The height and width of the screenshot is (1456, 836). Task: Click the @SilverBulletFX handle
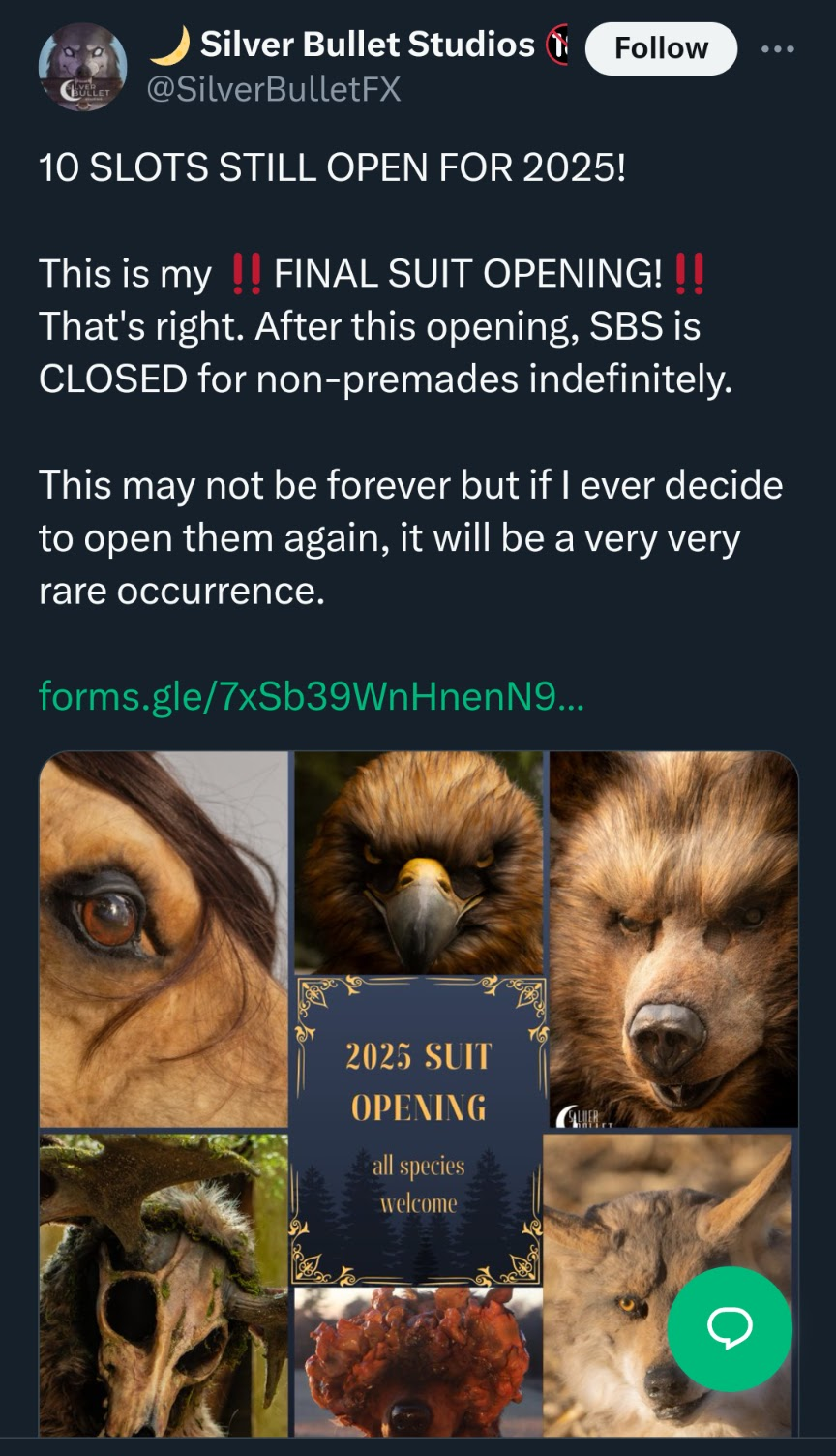tap(273, 90)
